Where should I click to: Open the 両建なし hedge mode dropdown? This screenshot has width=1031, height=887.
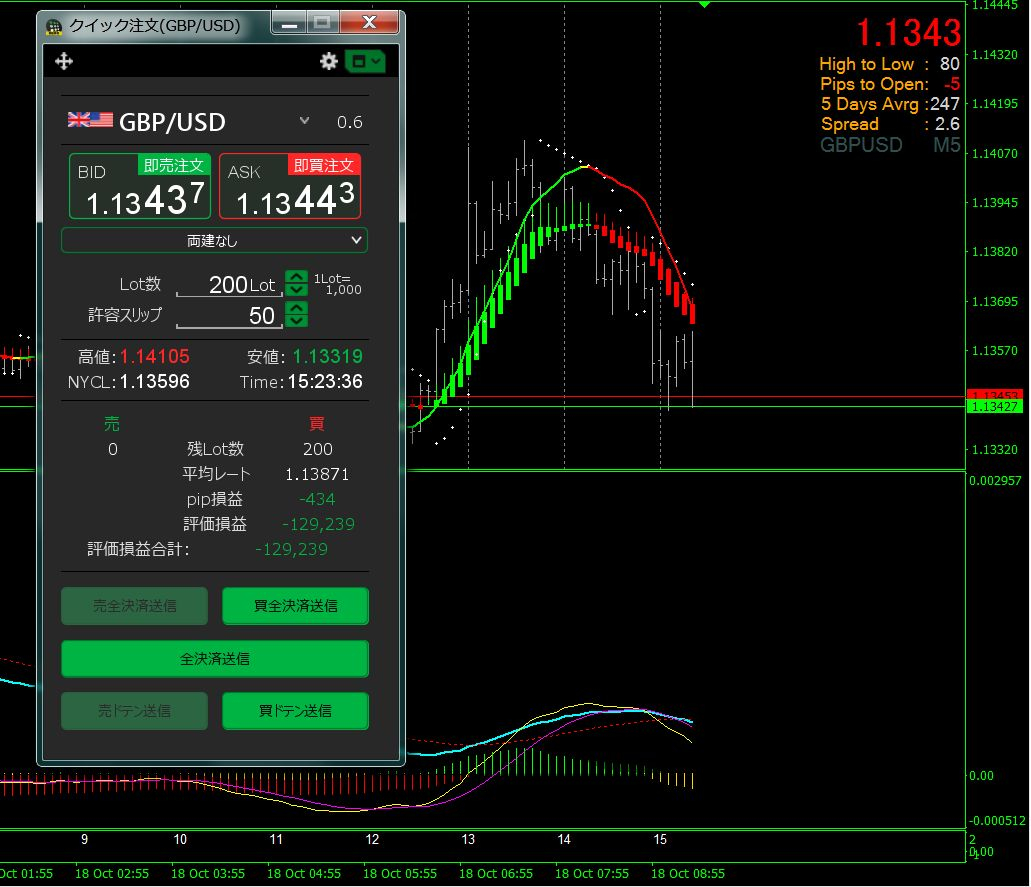tap(214, 241)
